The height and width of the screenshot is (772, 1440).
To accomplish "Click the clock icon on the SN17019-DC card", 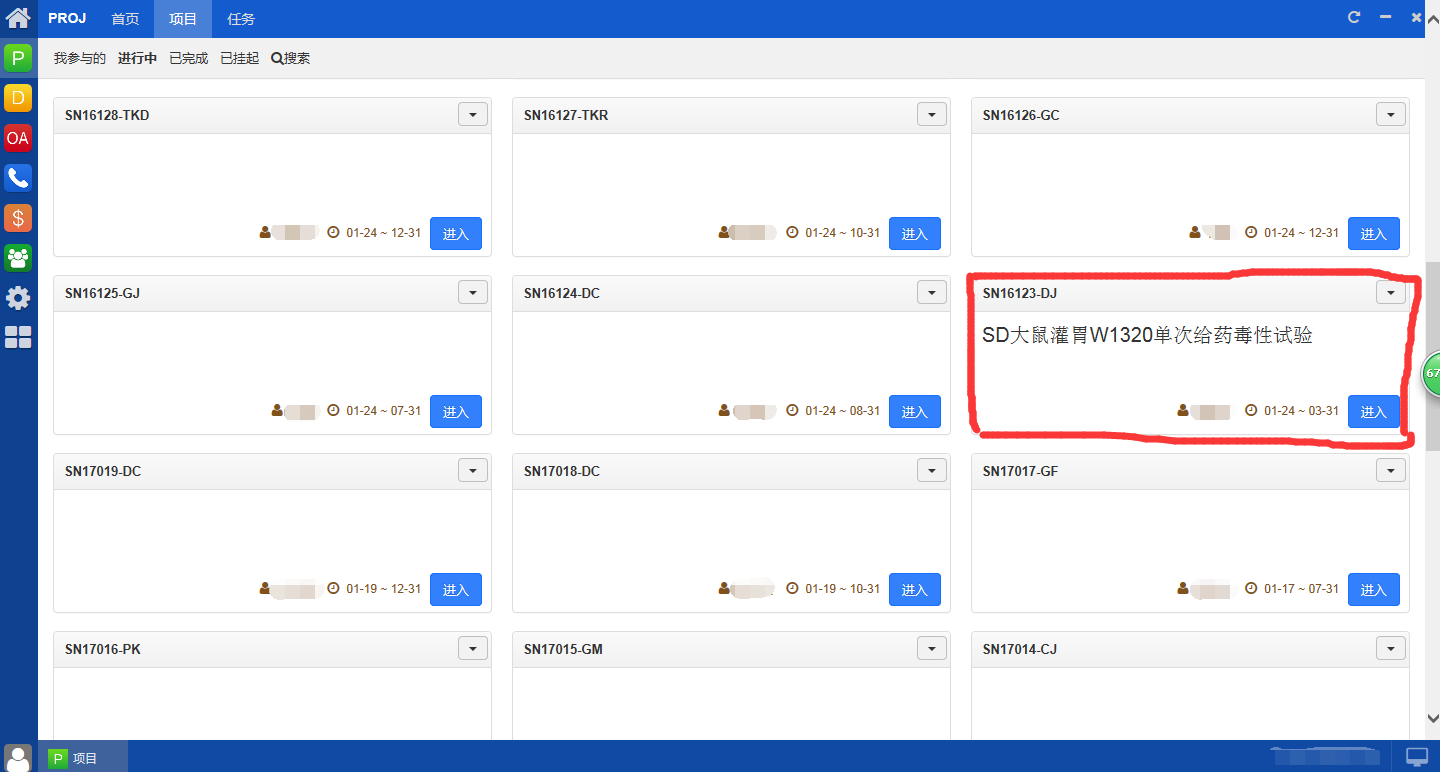I will [334, 589].
